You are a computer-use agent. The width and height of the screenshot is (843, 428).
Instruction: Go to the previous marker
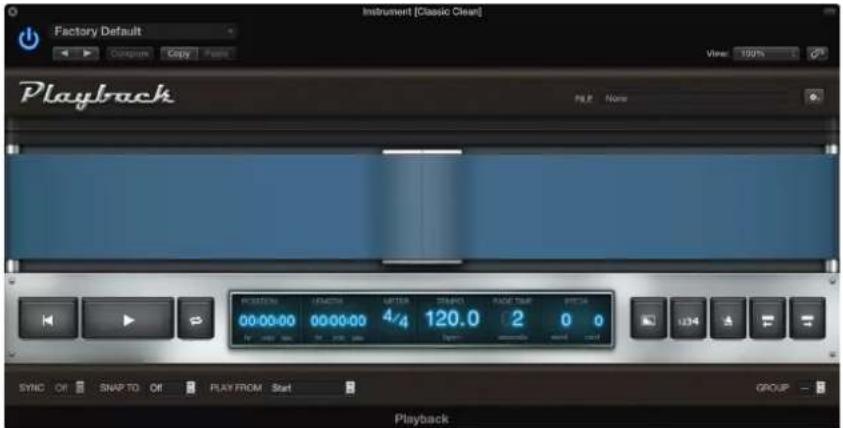coord(768,319)
